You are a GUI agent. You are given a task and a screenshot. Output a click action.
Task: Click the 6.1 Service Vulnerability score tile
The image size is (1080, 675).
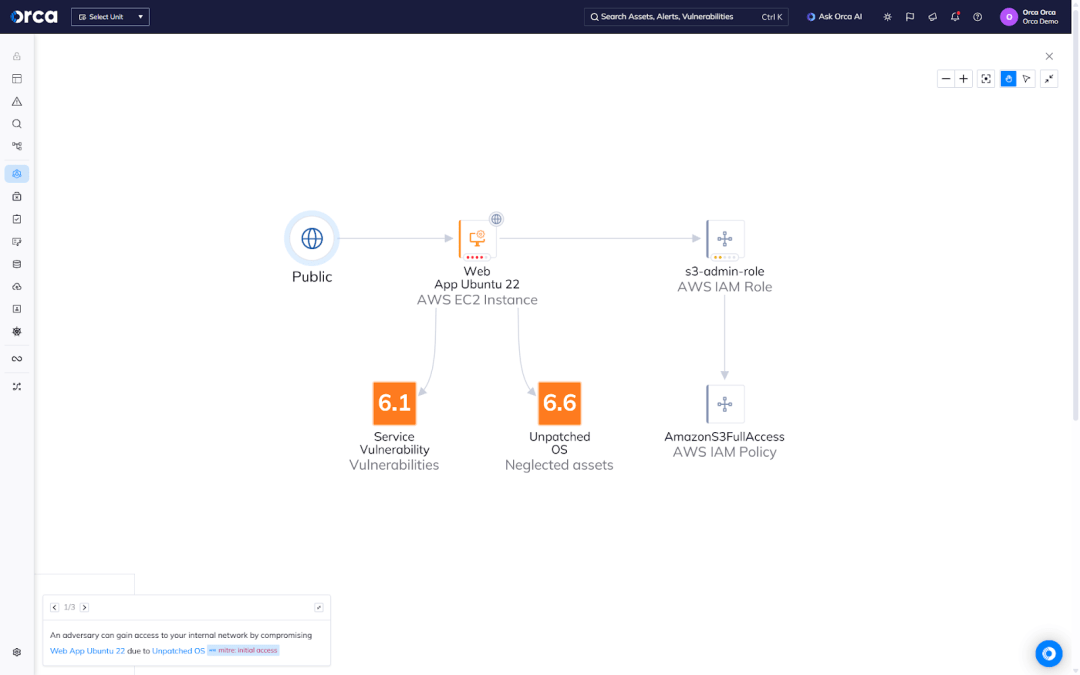tap(395, 403)
